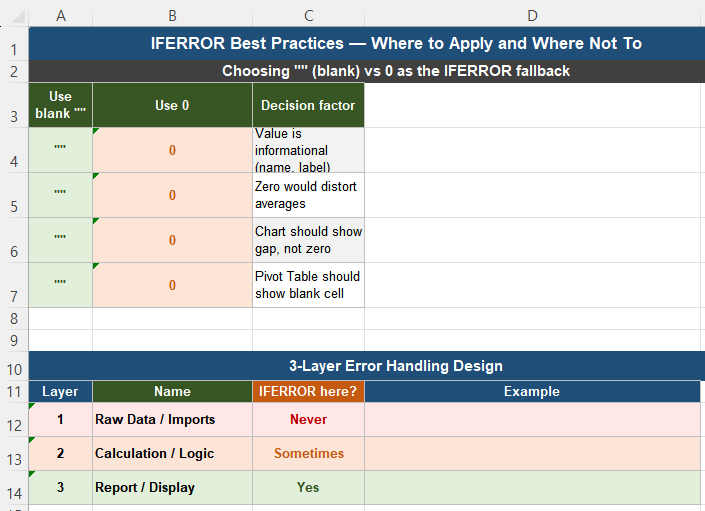Select 'Zero would distort averages' cell

click(308, 195)
